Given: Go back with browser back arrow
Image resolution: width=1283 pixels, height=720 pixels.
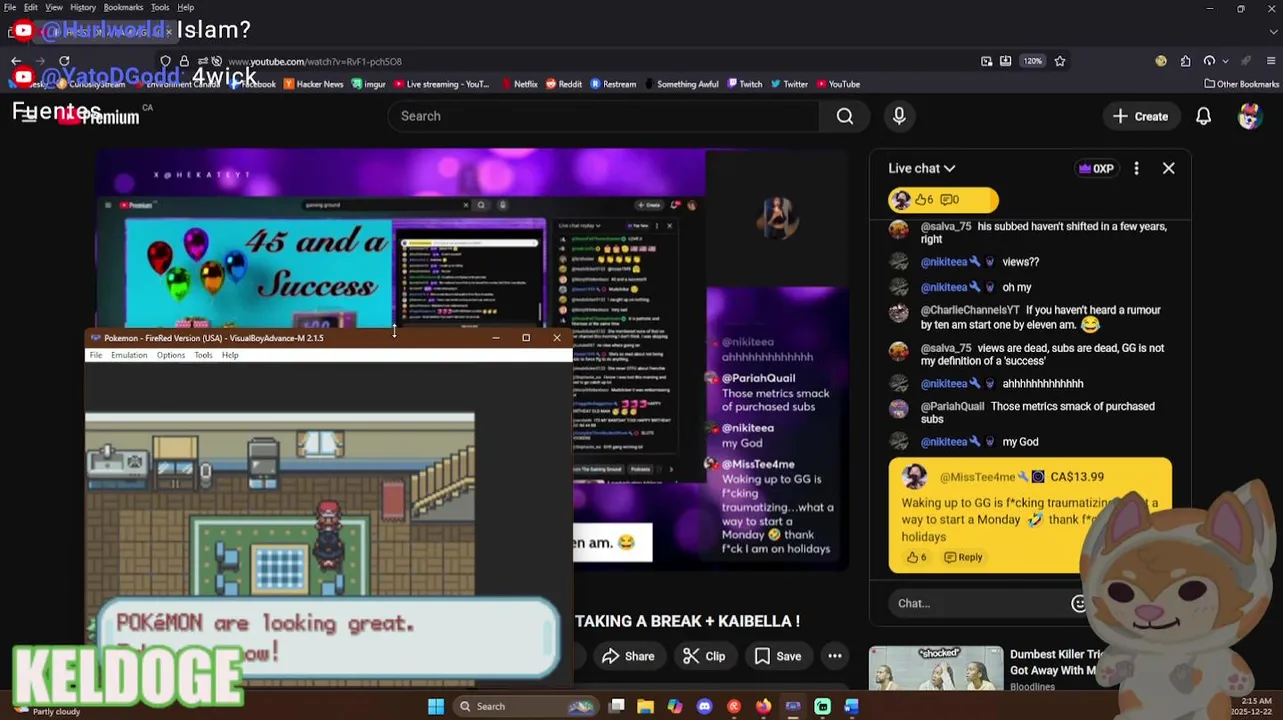Looking at the screenshot, I should [16, 61].
